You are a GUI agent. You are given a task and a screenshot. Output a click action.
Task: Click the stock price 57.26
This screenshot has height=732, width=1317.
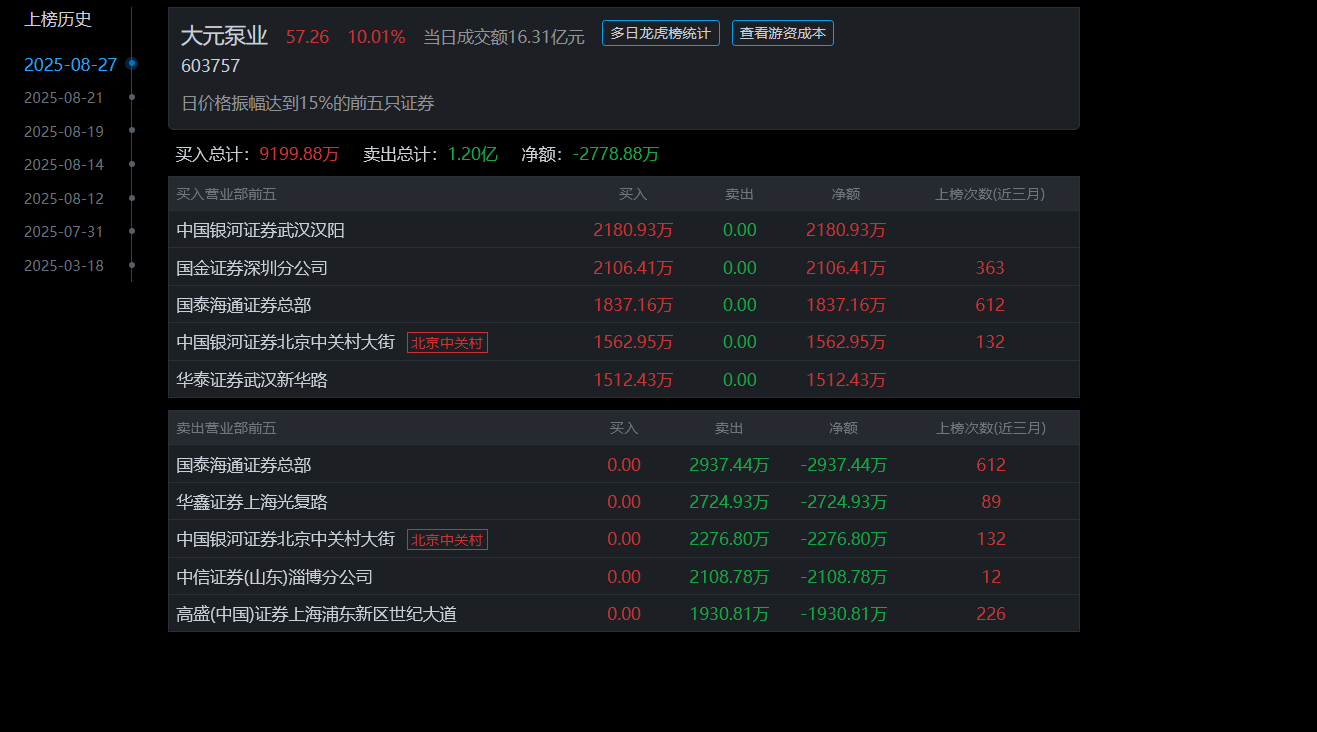(307, 37)
